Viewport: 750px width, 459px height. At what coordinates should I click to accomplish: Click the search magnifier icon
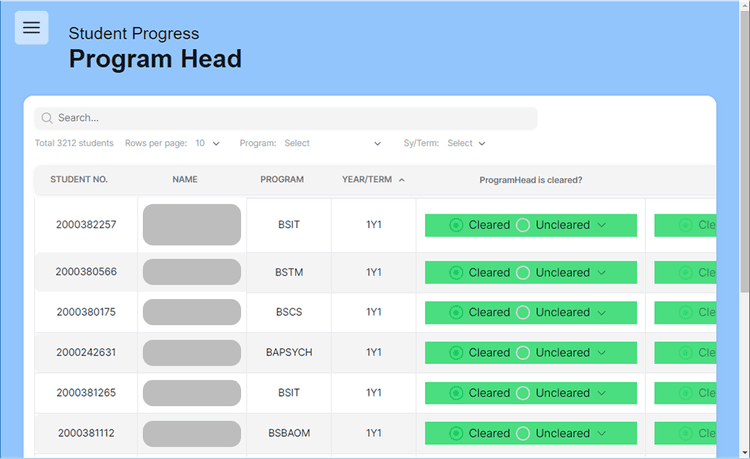46,118
